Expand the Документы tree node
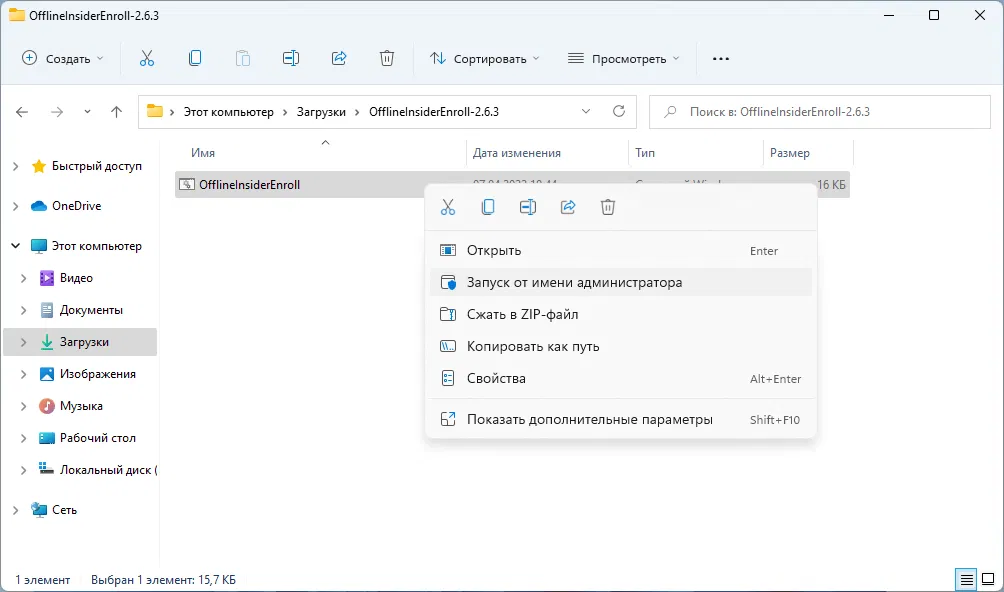The height and width of the screenshot is (592, 1004). click(24, 310)
